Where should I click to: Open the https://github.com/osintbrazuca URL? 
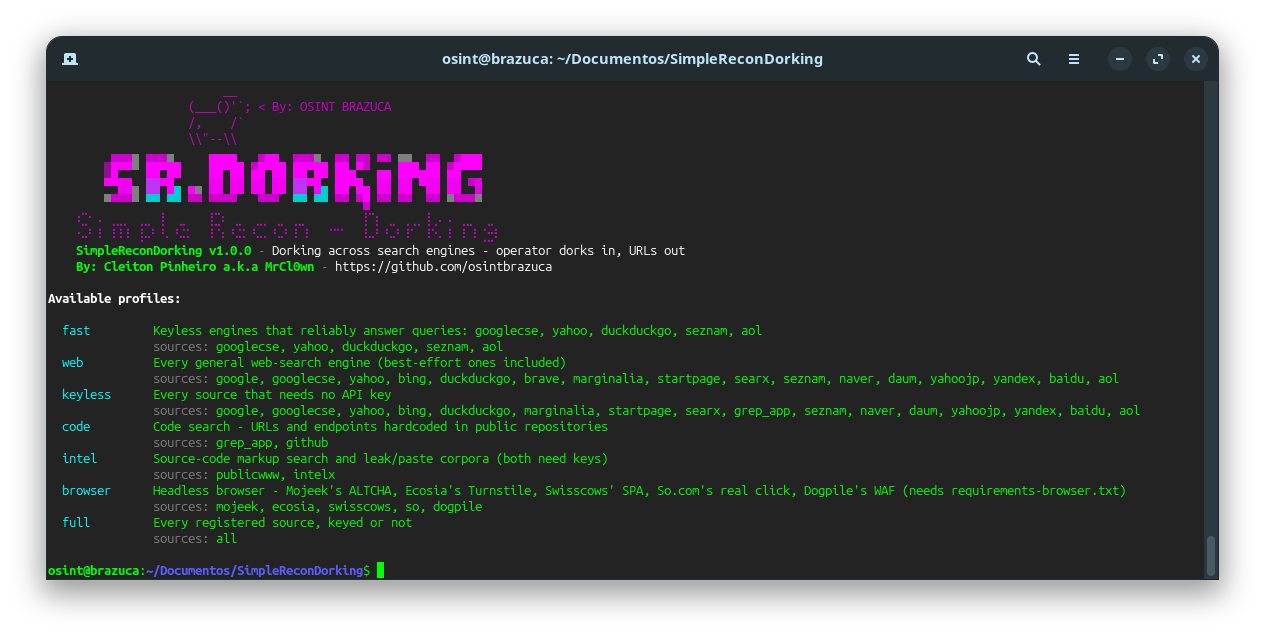(x=443, y=267)
